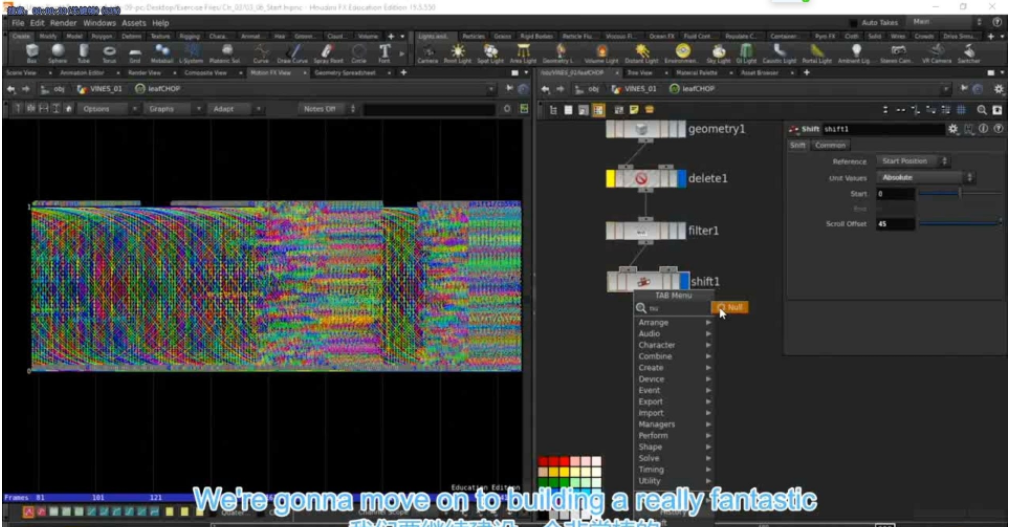
Task: Add an Area Light from the shelf
Action: pyautogui.click(x=523, y=53)
